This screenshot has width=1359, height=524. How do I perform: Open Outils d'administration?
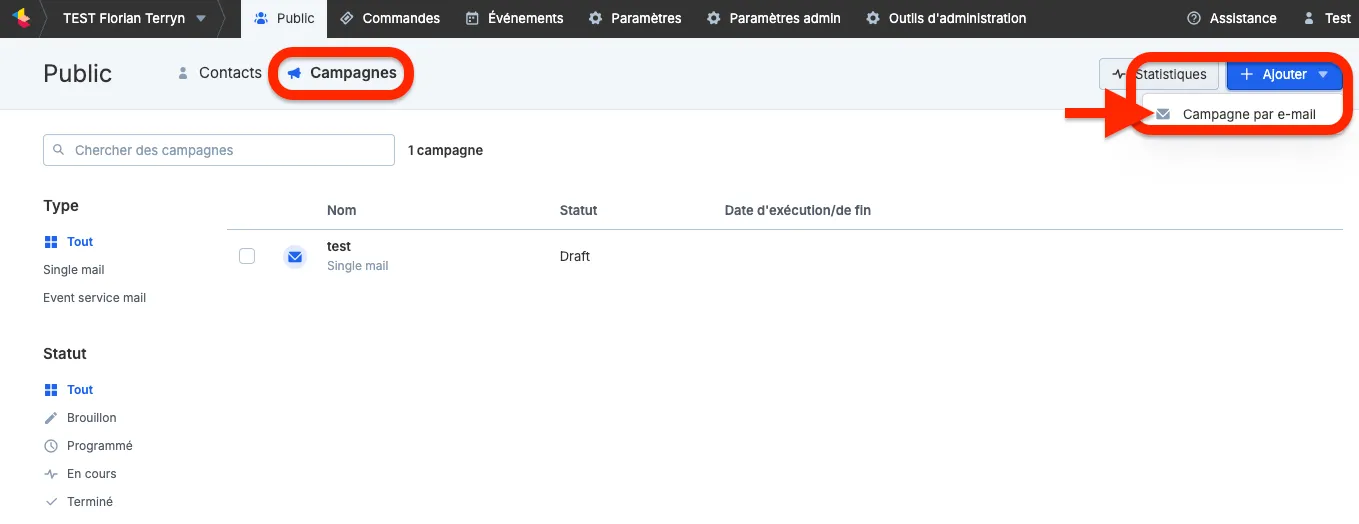[x=946, y=18]
